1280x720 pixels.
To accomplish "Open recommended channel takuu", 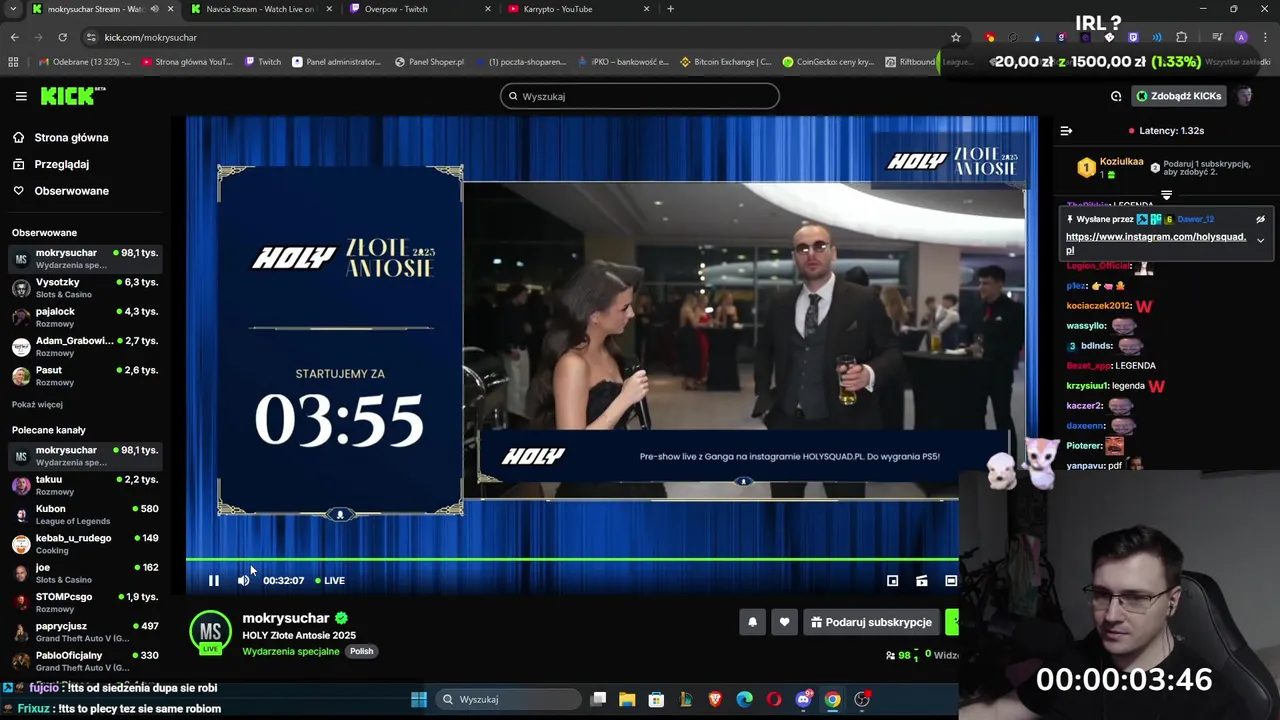I will (85, 485).
